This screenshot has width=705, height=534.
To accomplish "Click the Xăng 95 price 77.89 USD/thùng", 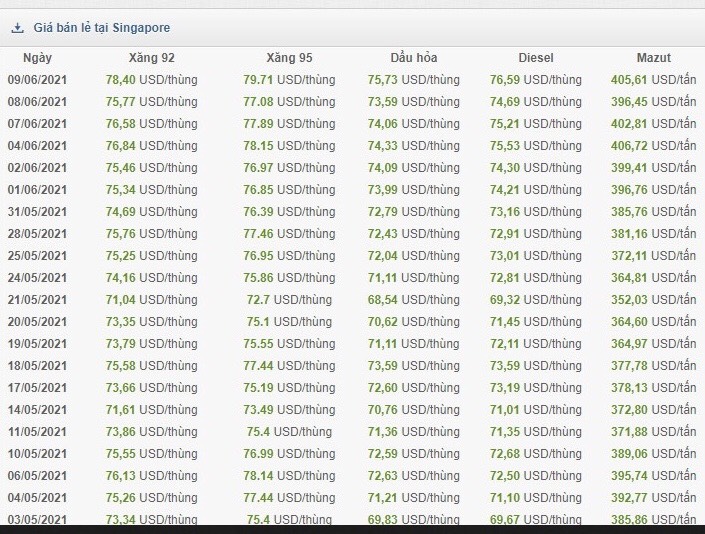I will tap(289, 124).
